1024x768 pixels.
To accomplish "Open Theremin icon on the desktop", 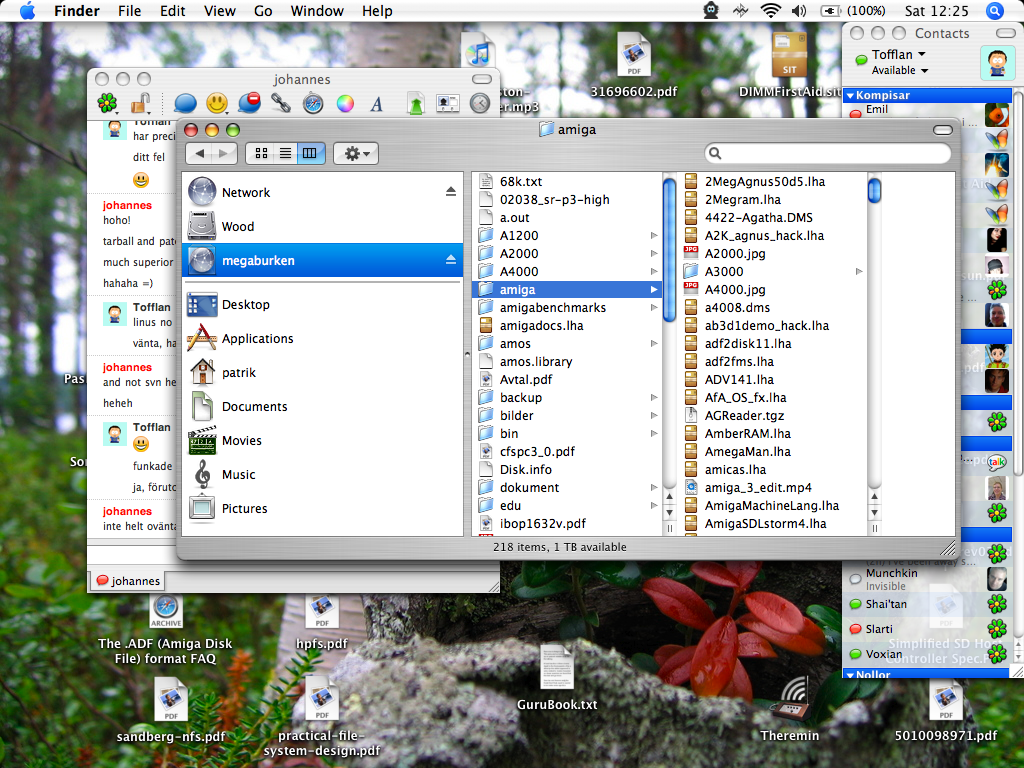I will [x=790, y=709].
